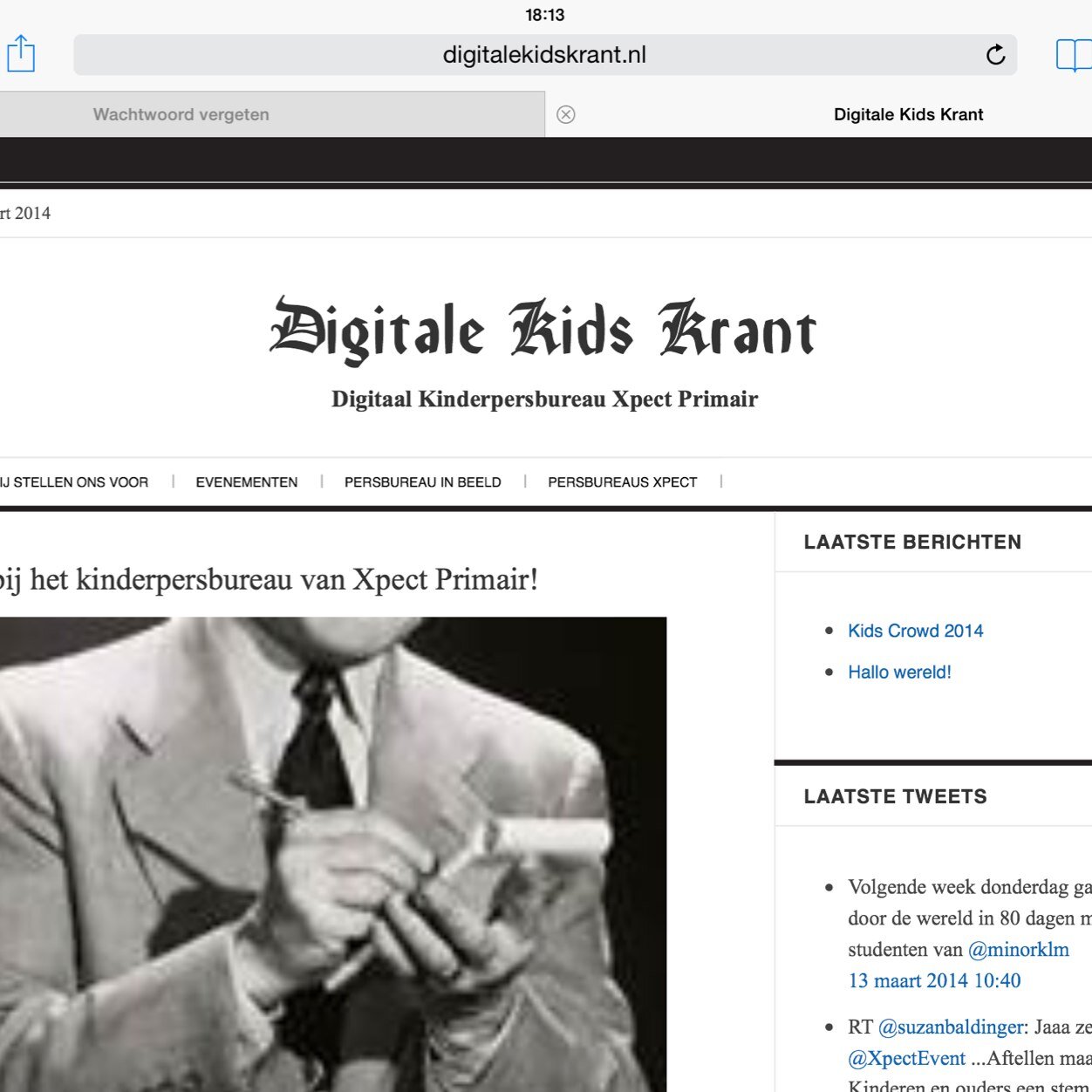1092x1092 pixels.
Task: Tap the 18:13 status bar clock
Action: click(545, 15)
